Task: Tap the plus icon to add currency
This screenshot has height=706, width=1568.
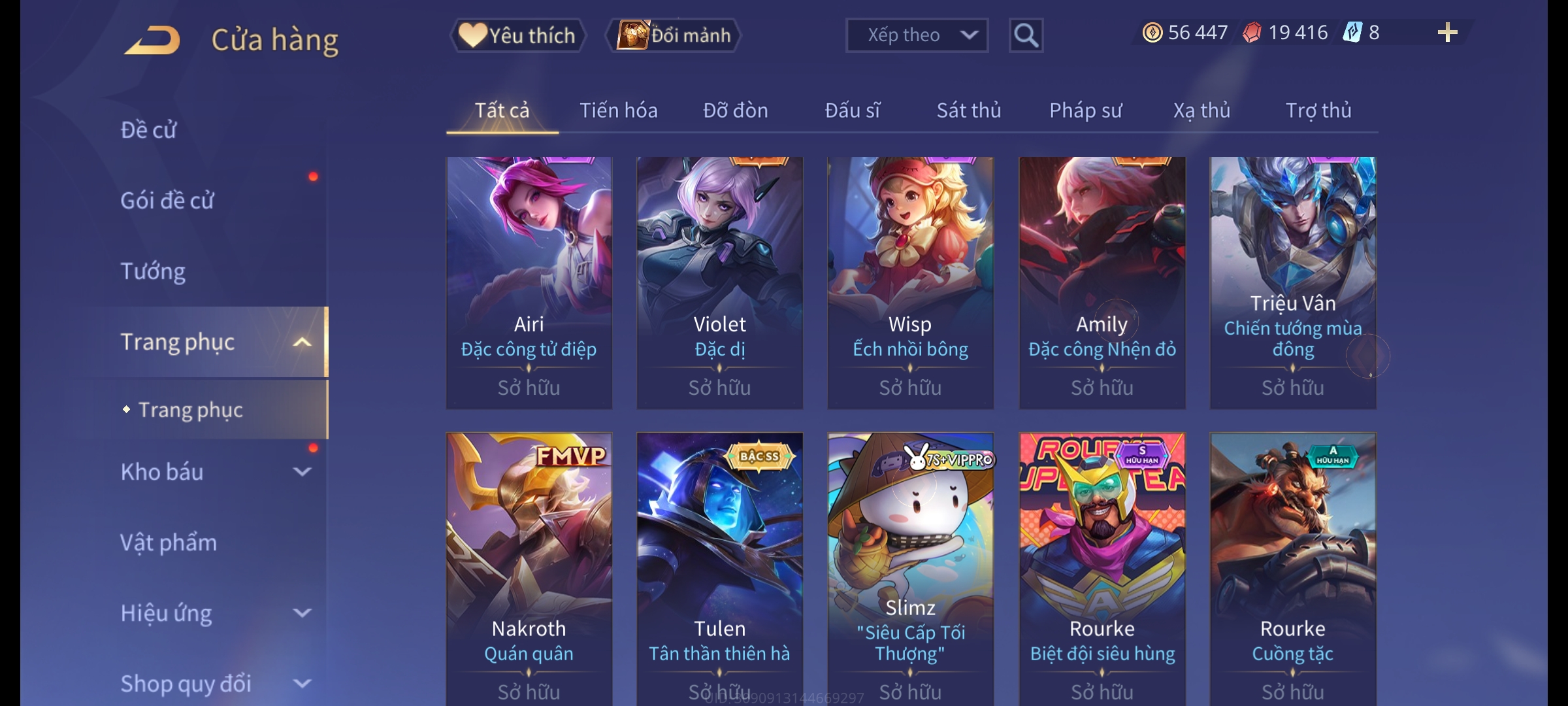Action: 1448,32
